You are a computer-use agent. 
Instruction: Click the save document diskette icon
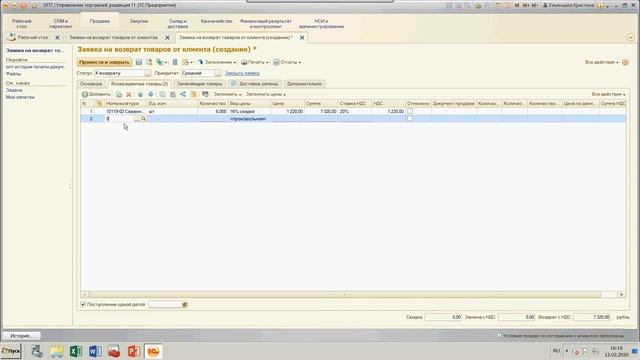139,62
